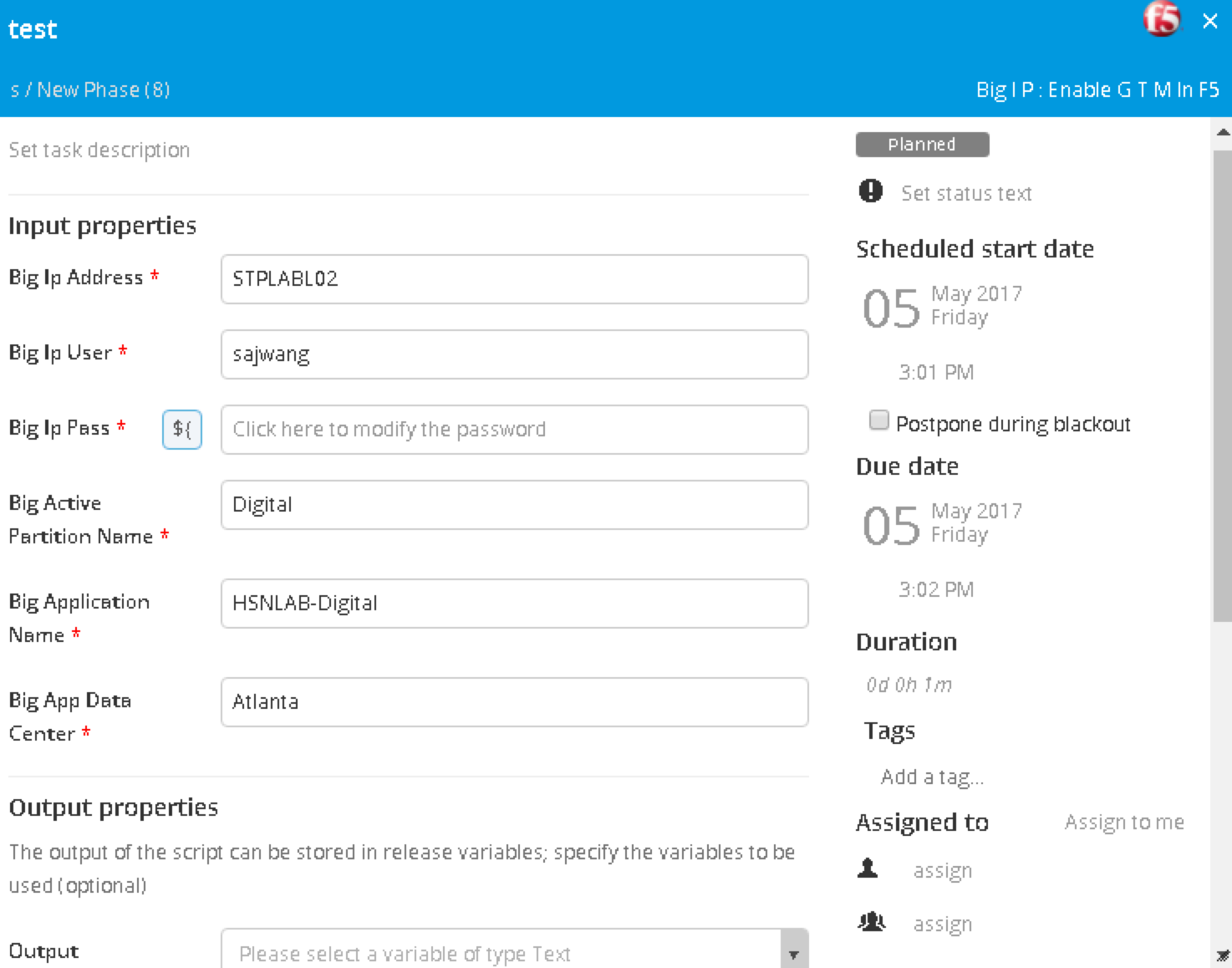Click the single user assign icon
The image size is (1232, 968).
pyautogui.click(x=868, y=869)
